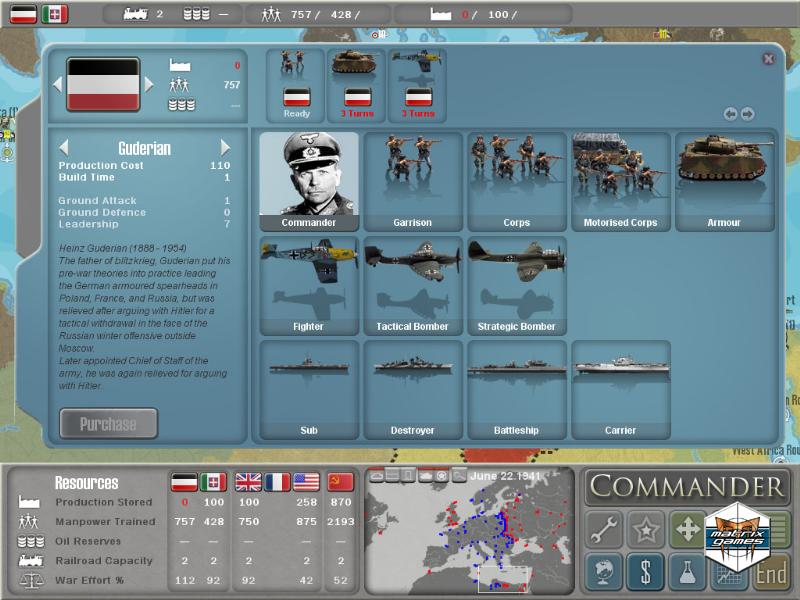Click the 'Railroad Capacity' row label
800x600 pixels.
pos(104,561)
